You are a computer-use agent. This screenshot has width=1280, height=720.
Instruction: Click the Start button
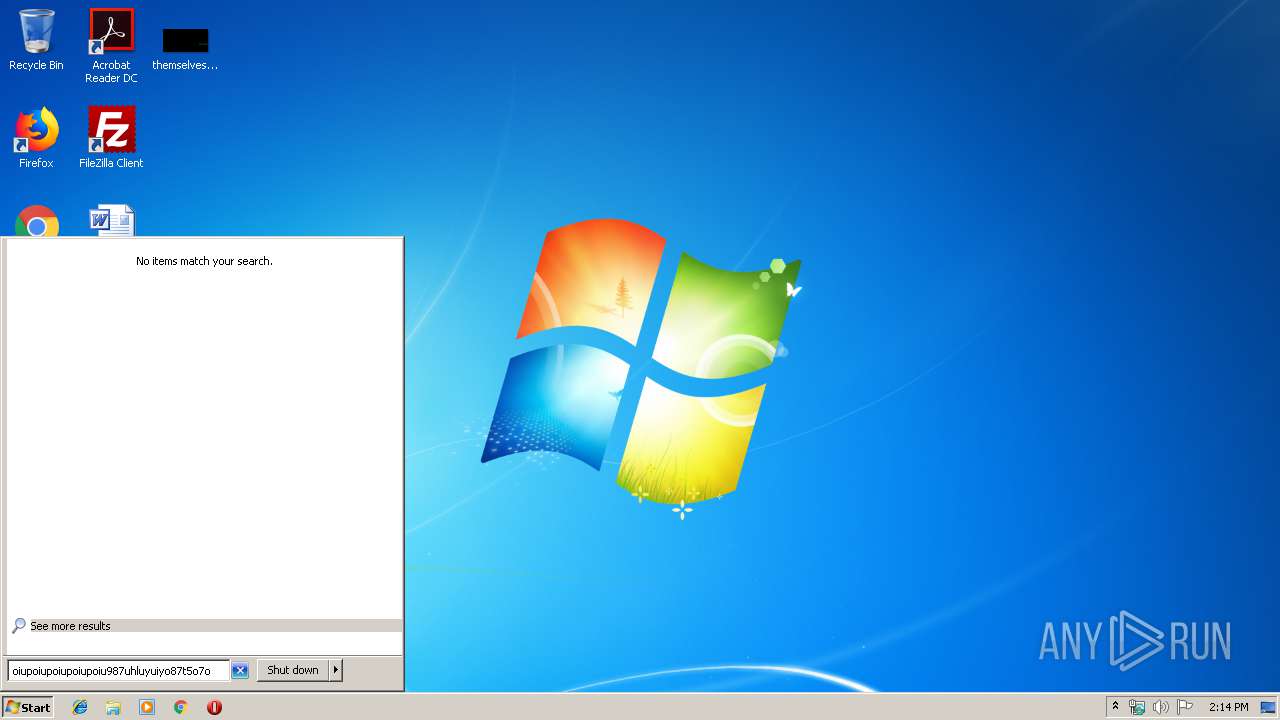[28, 707]
